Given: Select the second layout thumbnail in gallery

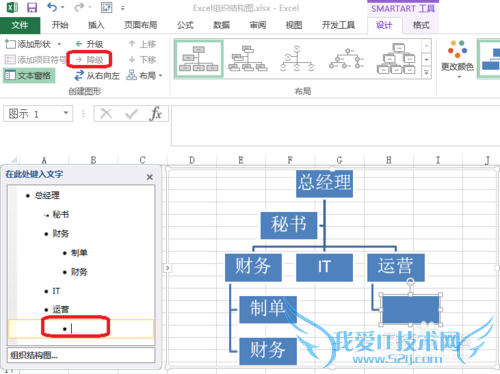Looking at the screenshot, I should [x=248, y=59].
